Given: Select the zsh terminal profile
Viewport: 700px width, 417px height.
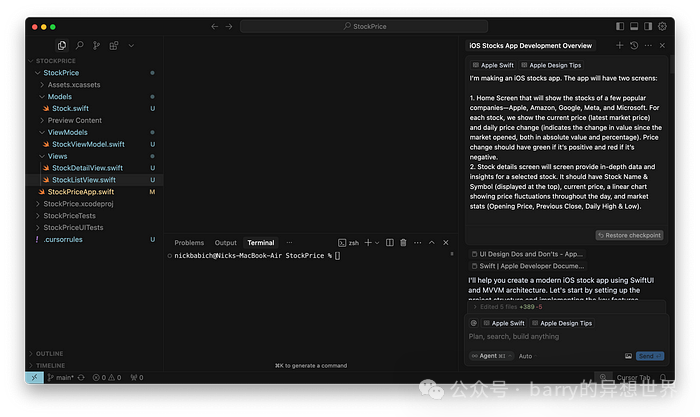Looking at the screenshot, I should click(348, 243).
